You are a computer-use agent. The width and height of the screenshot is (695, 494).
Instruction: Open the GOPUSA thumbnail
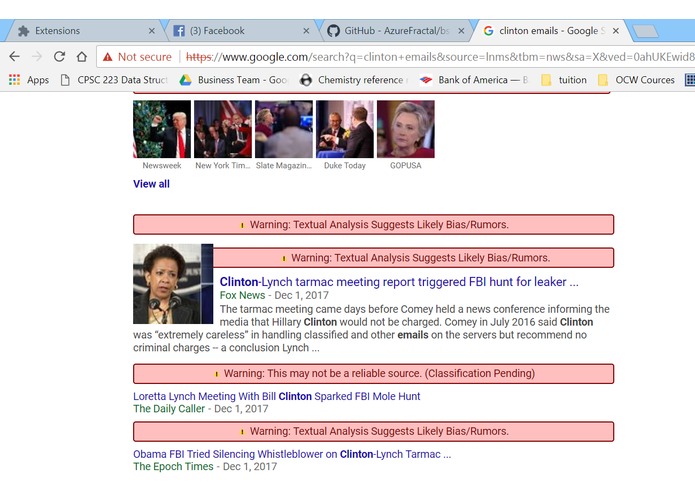click(406, 129)
